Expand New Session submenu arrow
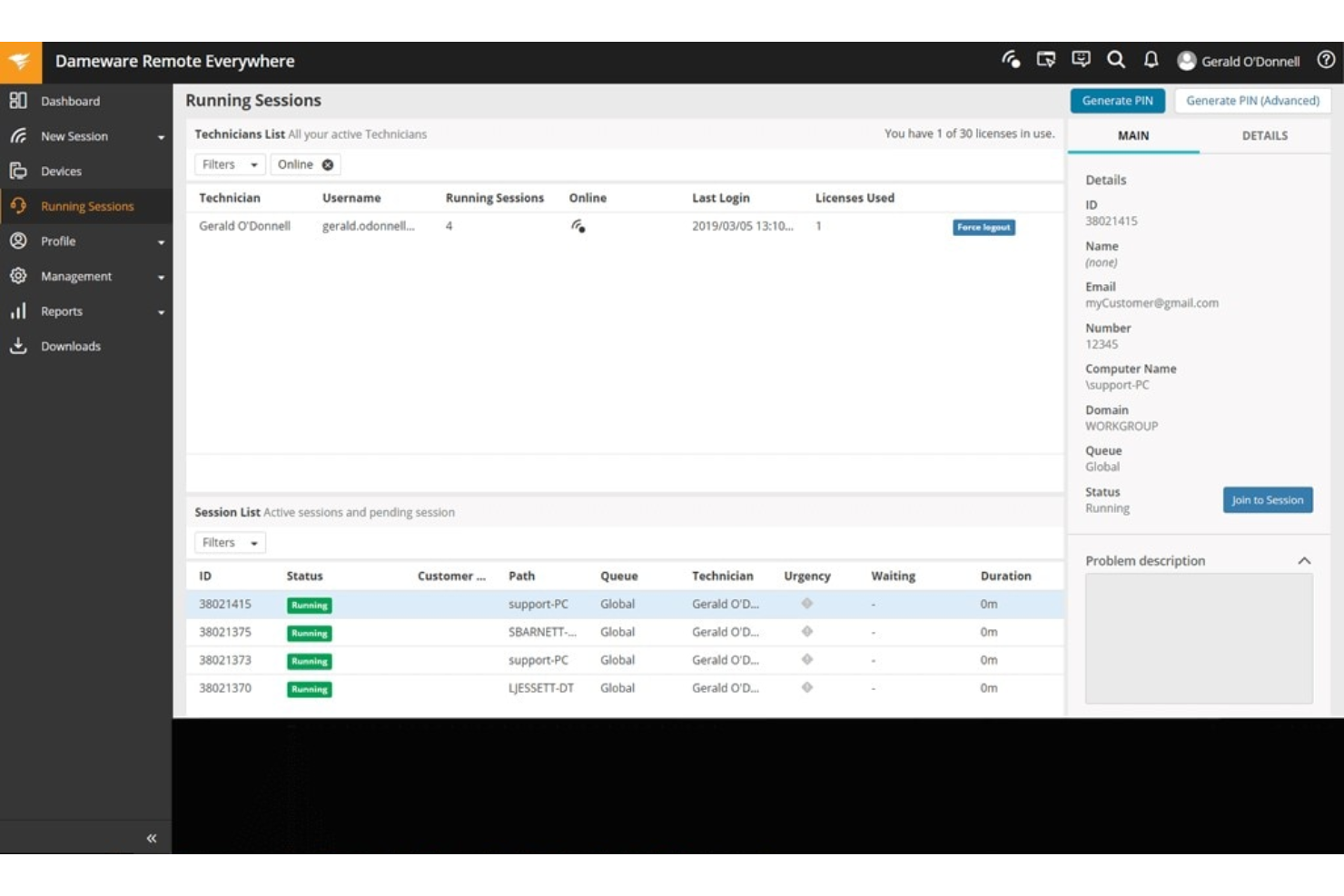Screen dimensions: 1344x896 click(161, 137)
